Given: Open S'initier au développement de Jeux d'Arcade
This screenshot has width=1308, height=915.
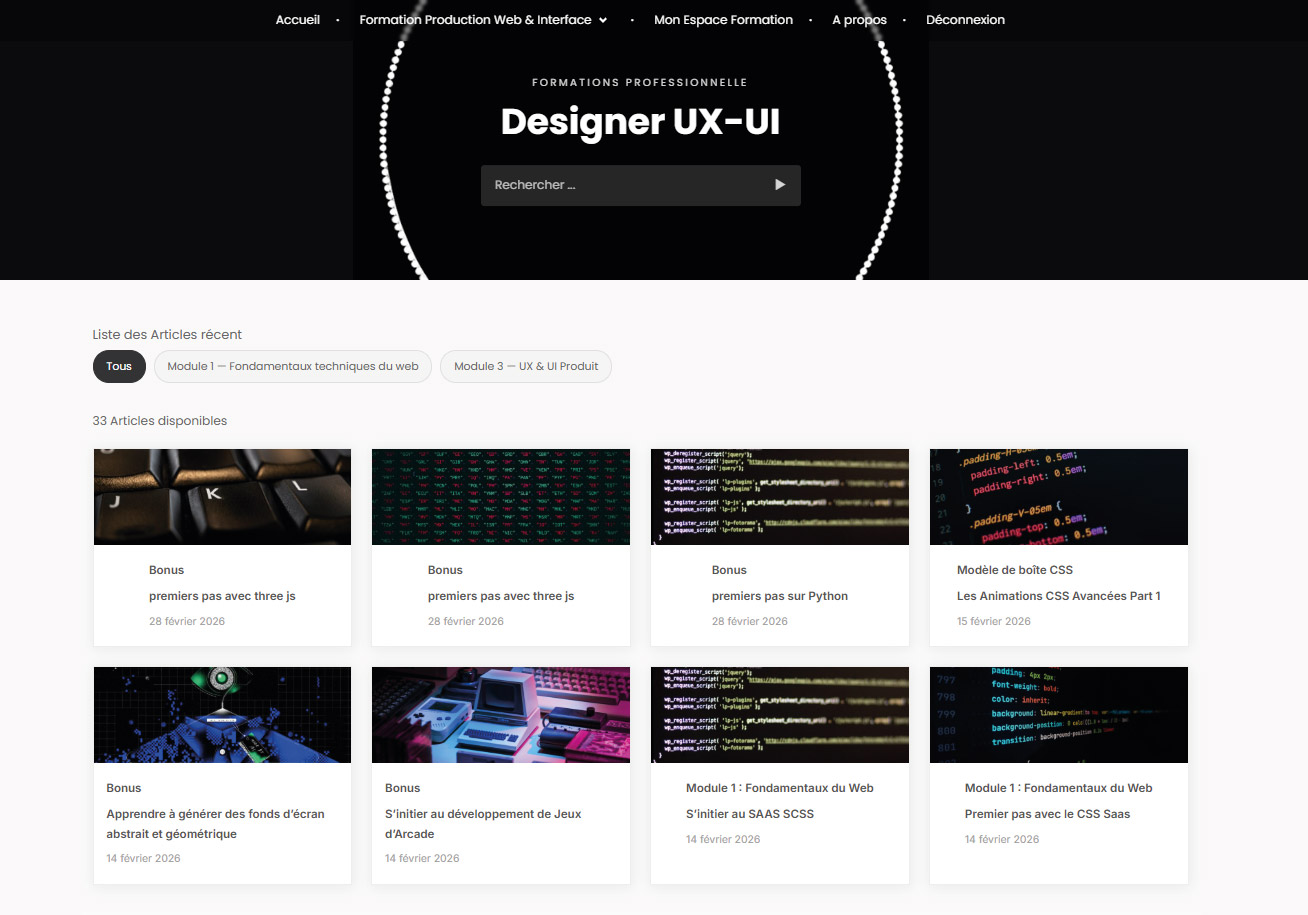Looking at the screenshot, I should (483, 824).
